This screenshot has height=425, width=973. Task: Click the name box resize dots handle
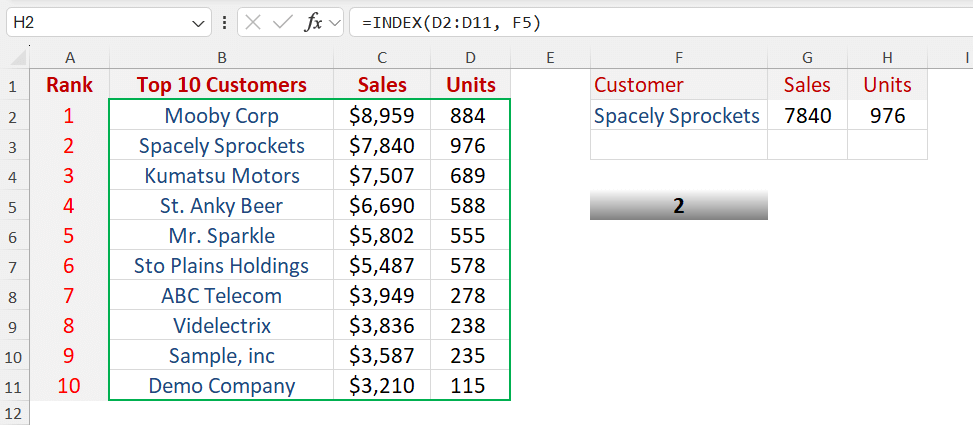(x=223, y=22)
